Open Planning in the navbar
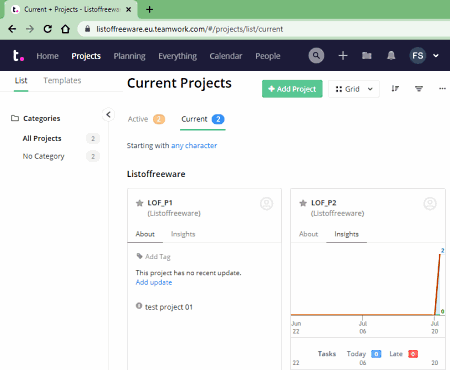The width and height of the screenshot is (450, 370). pyautogui.click(x=129, y=56)
